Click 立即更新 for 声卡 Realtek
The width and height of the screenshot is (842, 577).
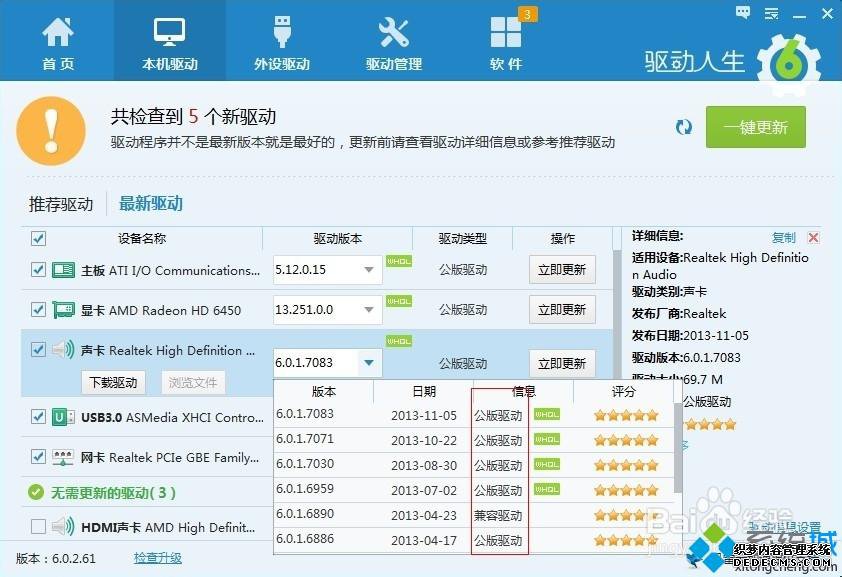coord(562,363)
